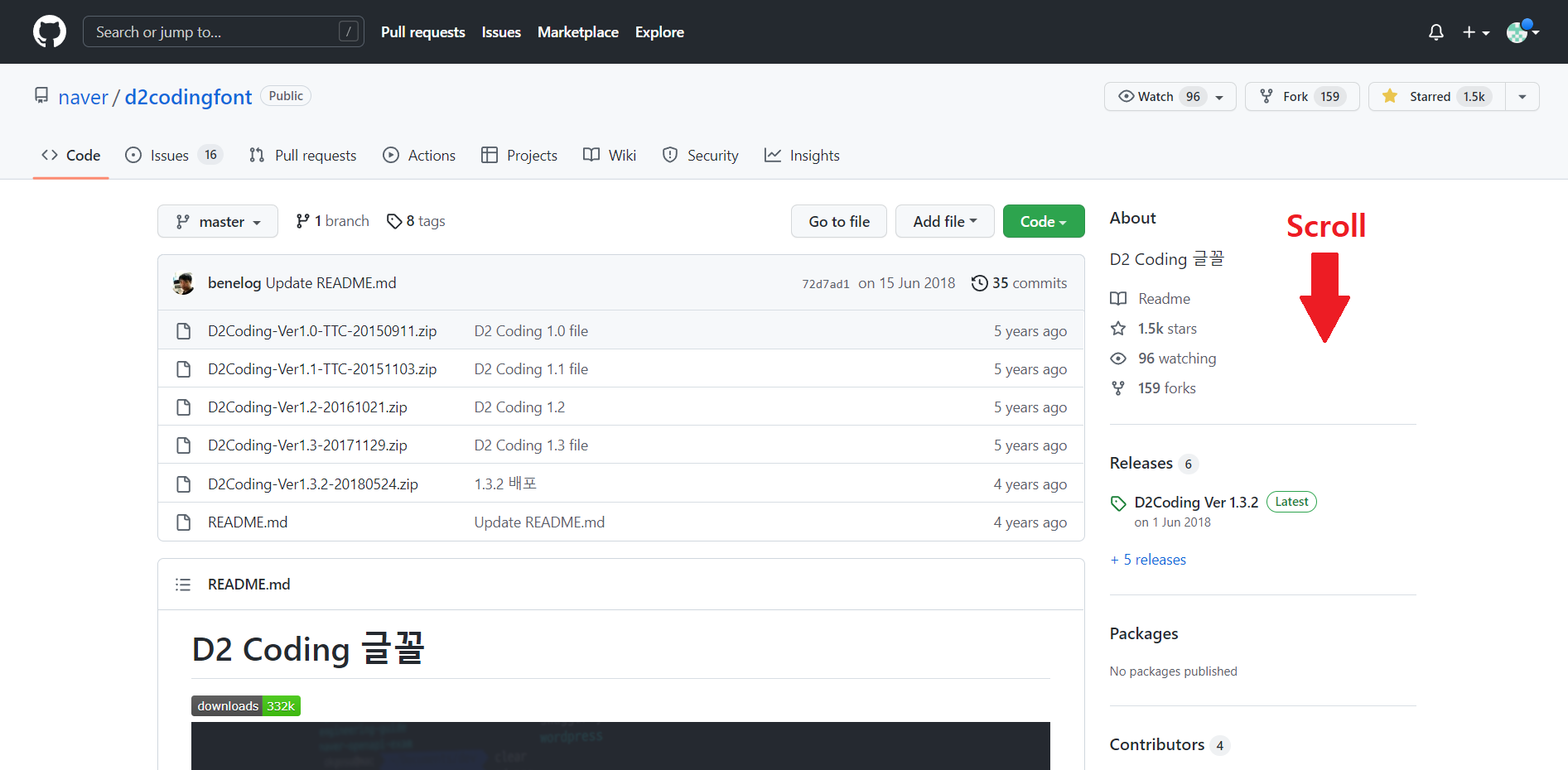Switch to the Projects tab

(x=519, y=155)
